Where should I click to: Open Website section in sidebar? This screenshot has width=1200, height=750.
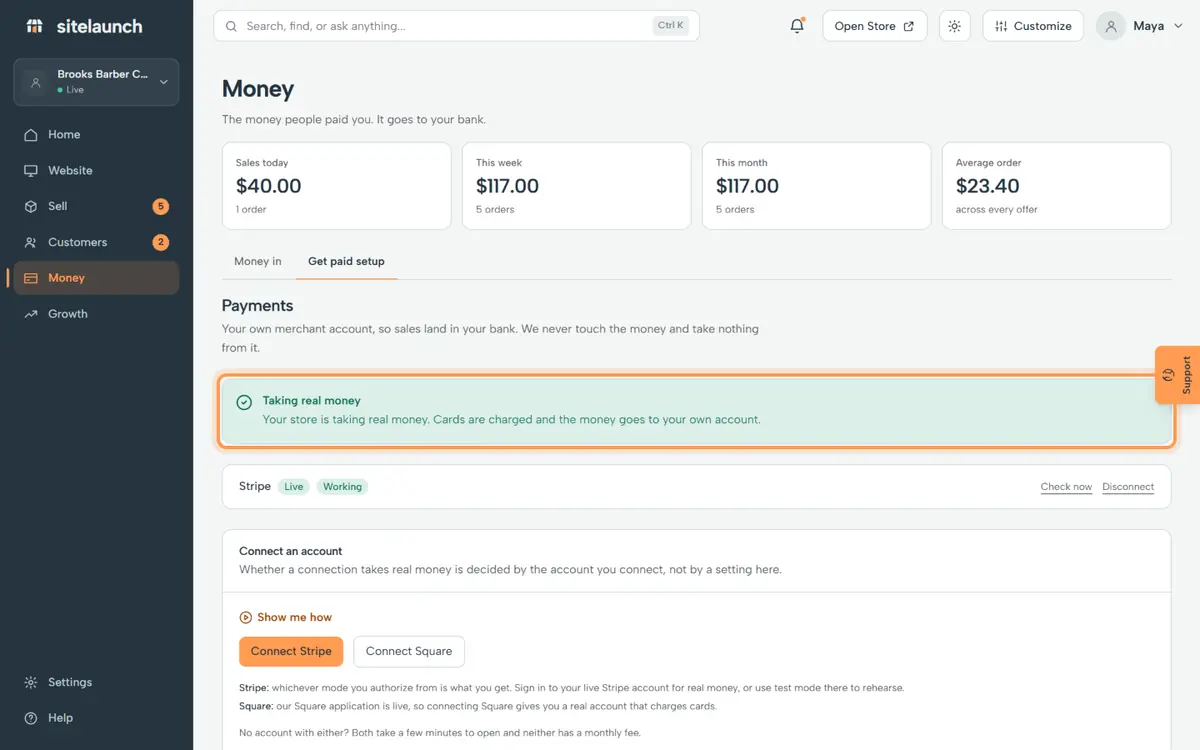tap(96, 171)
